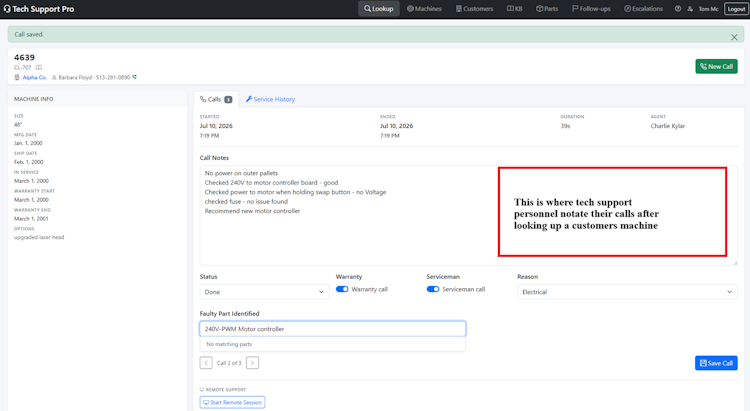The width and height of the screenshot is (750, 411).
Task: Click the No matching parts suggestion text
Action: point(229,344)
